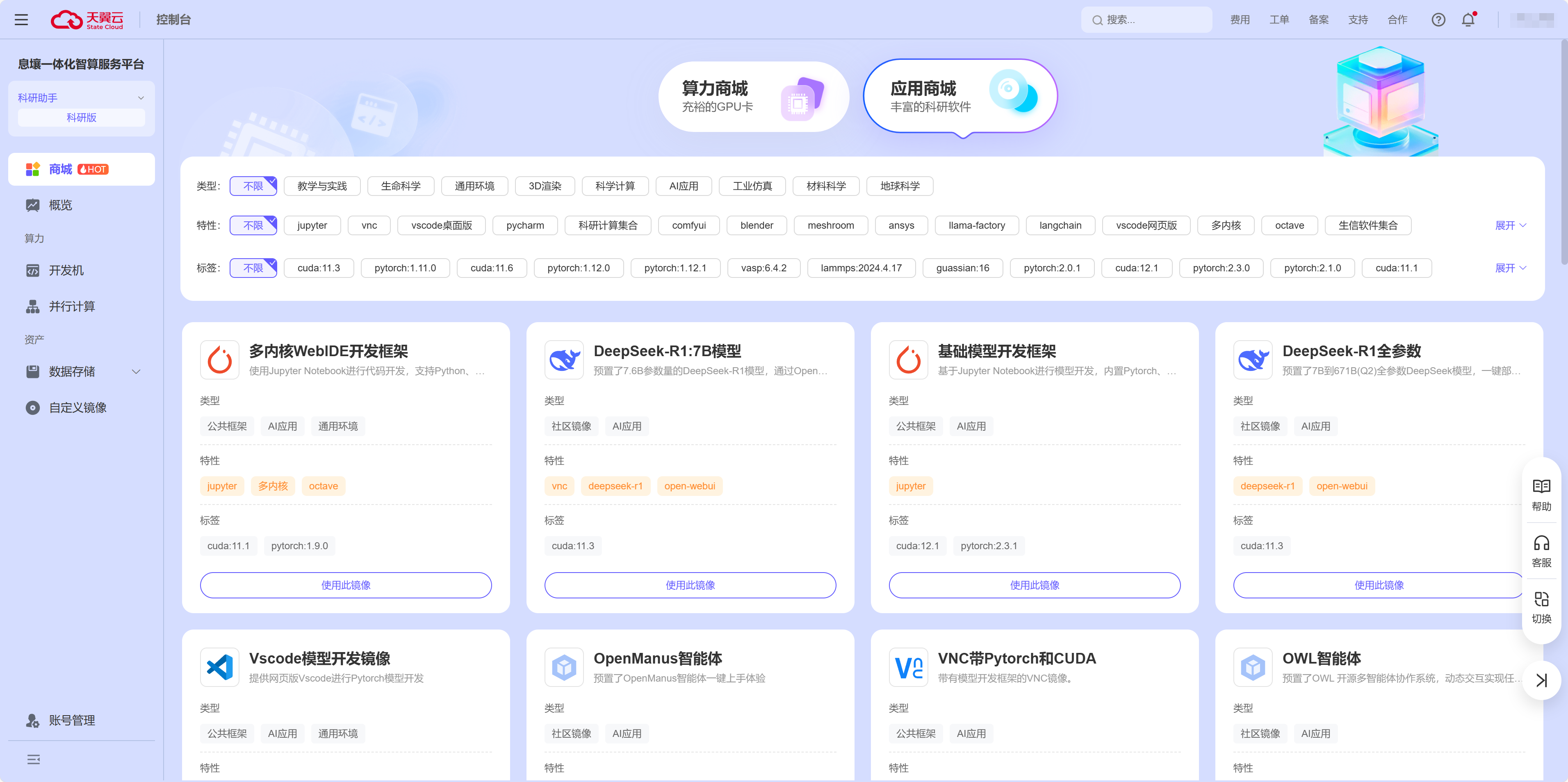Click the top search field
The width and height of the screenshot is (1568, 782).
pyautogui.click(x=1147, y=20)
